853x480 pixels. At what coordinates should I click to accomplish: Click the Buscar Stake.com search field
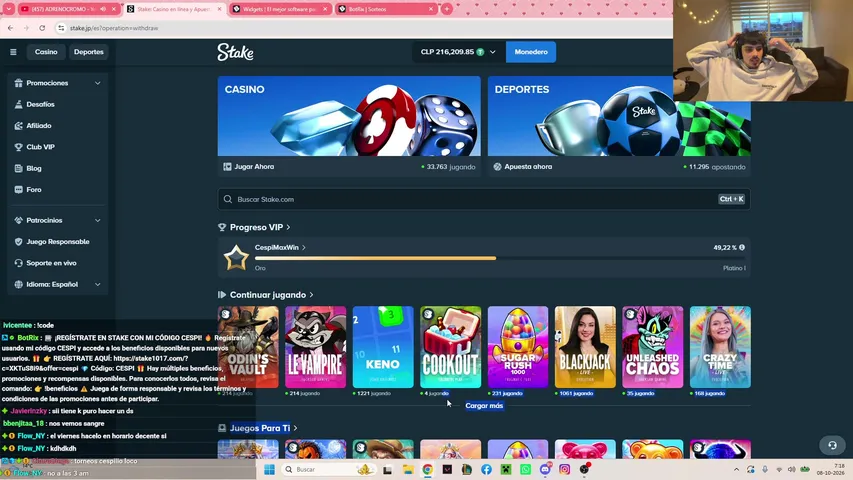(x=484, y=199)
